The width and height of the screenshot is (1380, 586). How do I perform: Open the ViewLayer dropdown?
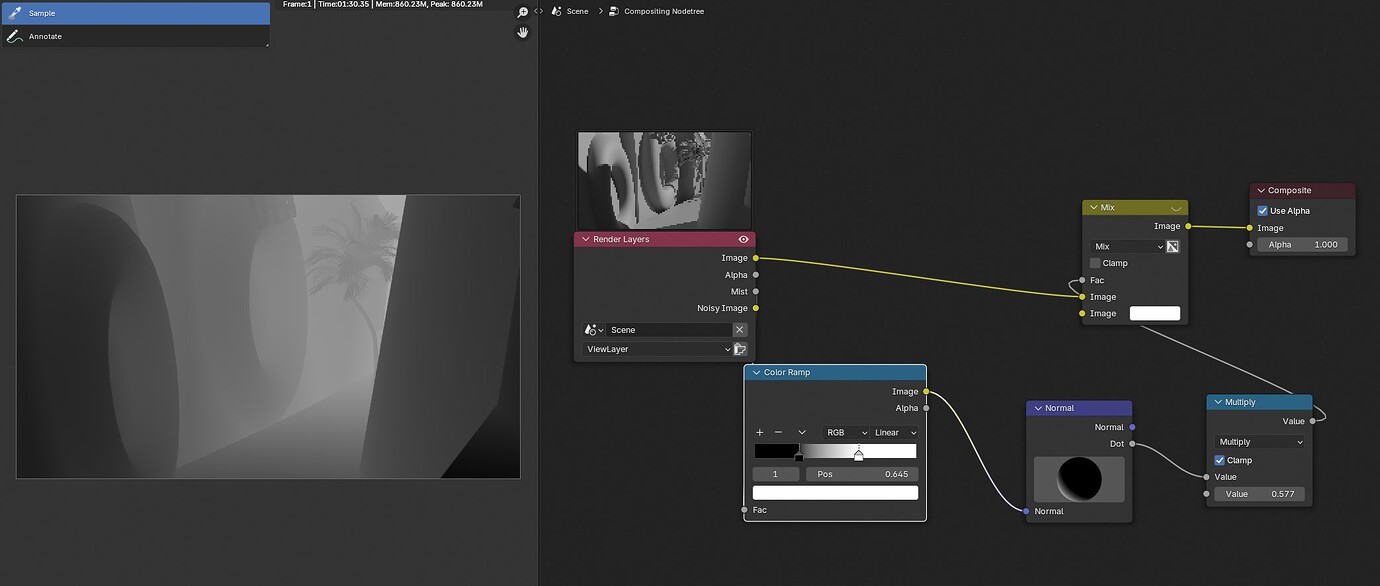[x=657, y=349]
